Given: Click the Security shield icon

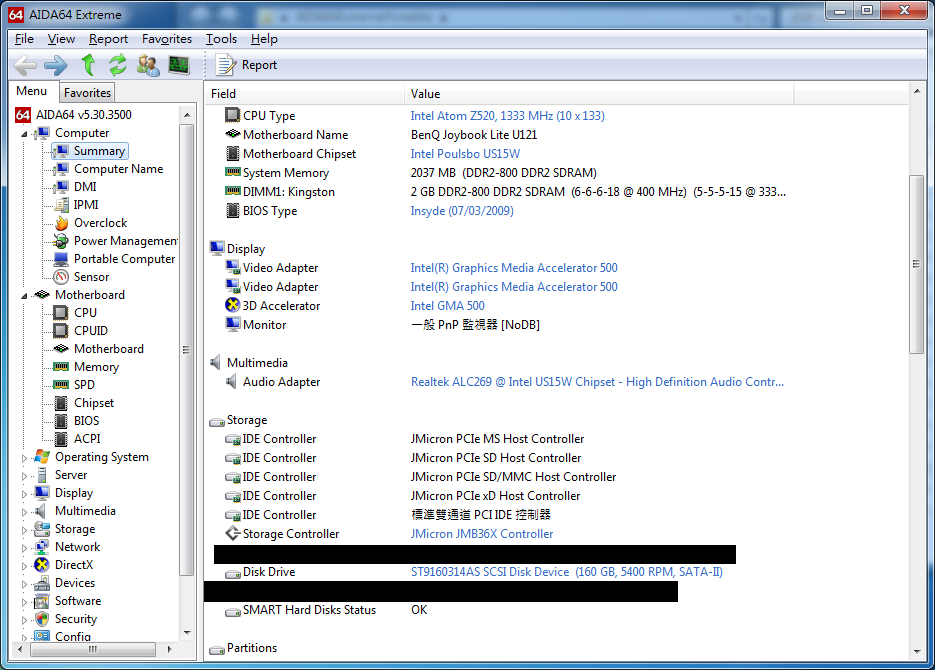Looking at the screenshot, I should 42,619.
